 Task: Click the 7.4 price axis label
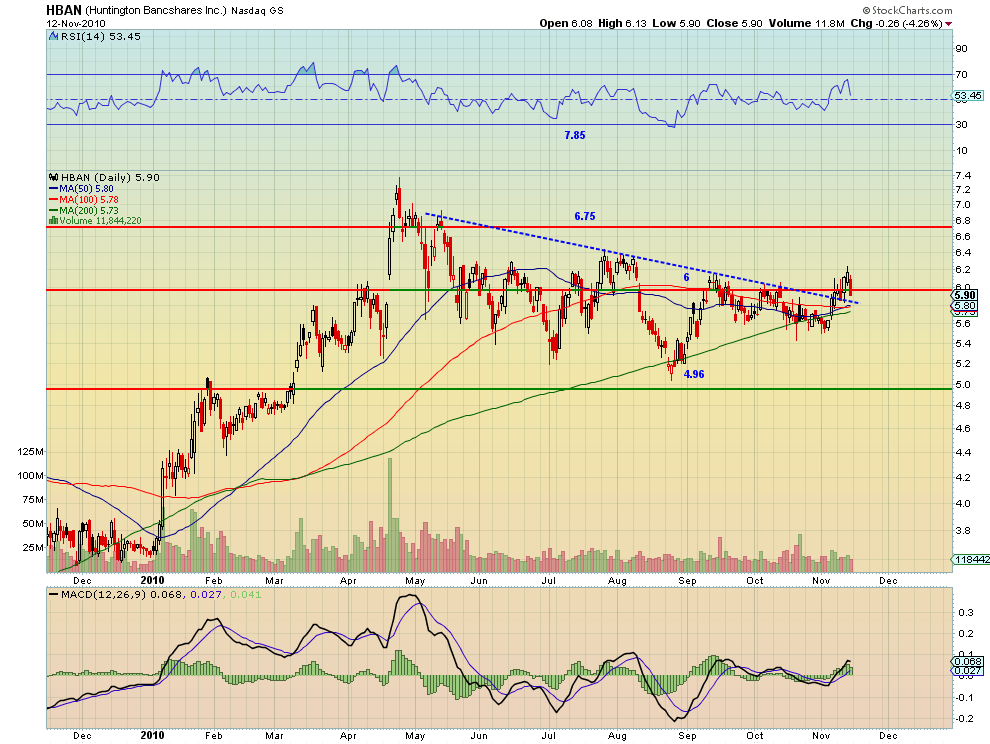point(963,176)
